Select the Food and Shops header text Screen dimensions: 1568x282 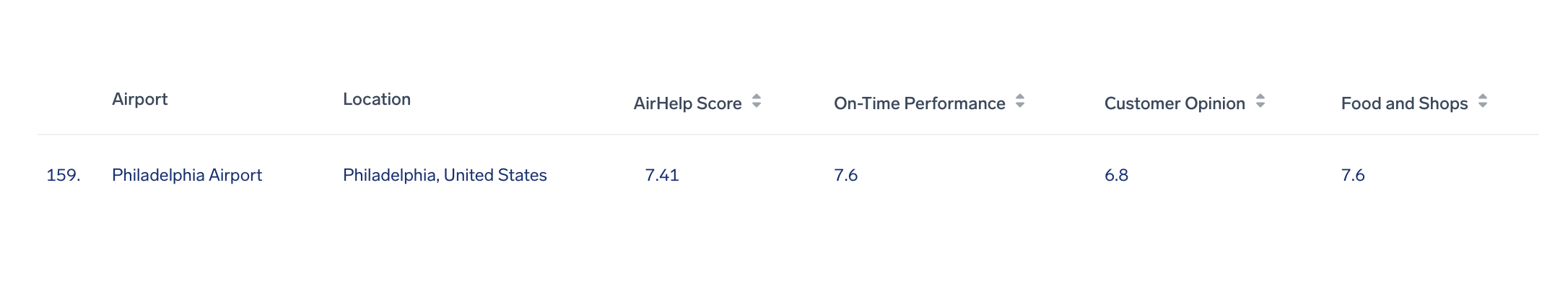coord(1404,103)
